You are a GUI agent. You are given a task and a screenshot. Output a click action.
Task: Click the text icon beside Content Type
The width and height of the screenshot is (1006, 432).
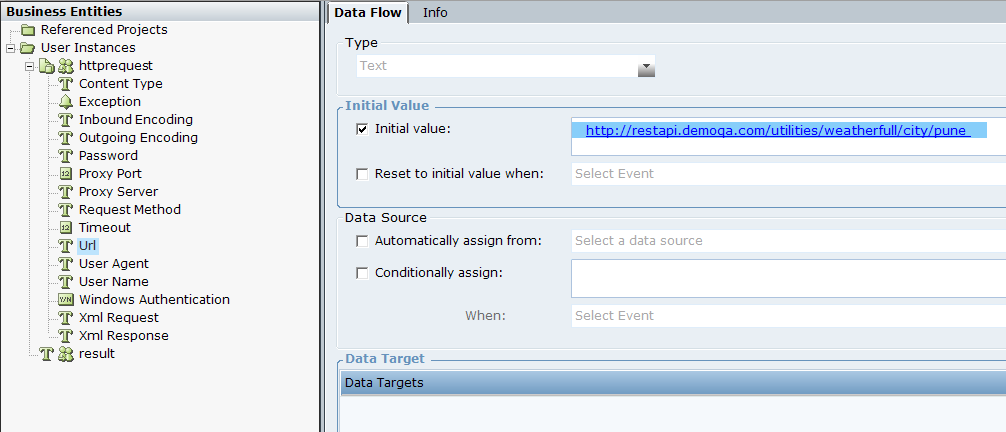(66, 84)
